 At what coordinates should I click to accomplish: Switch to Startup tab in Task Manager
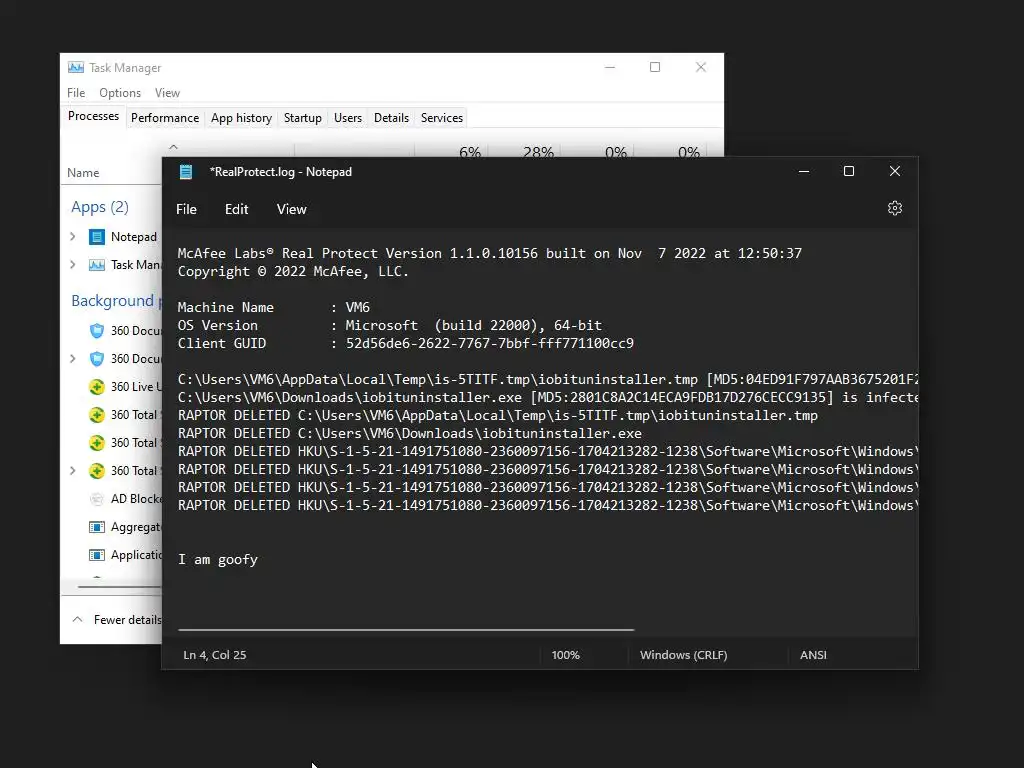(302, 118)
